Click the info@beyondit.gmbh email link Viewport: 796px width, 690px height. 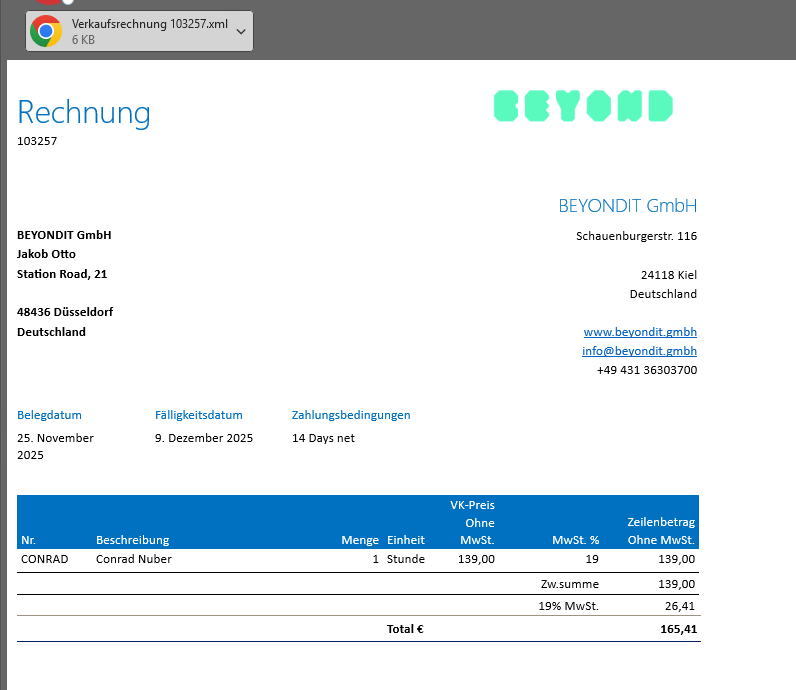pyautogui.click(x=639, y=351)
